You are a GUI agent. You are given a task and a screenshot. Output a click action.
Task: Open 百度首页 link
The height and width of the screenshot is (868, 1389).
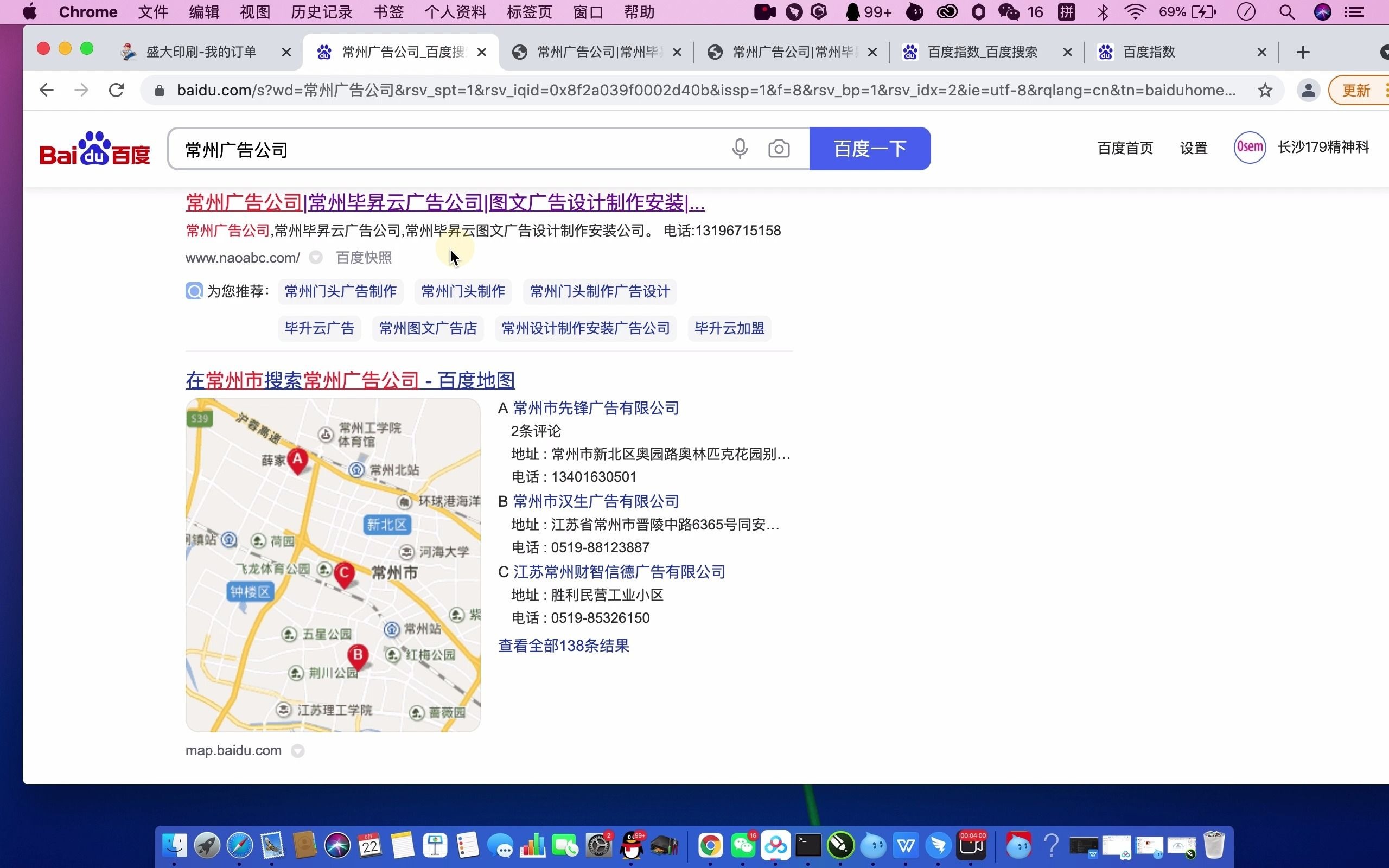click(x=1125, y=148)
